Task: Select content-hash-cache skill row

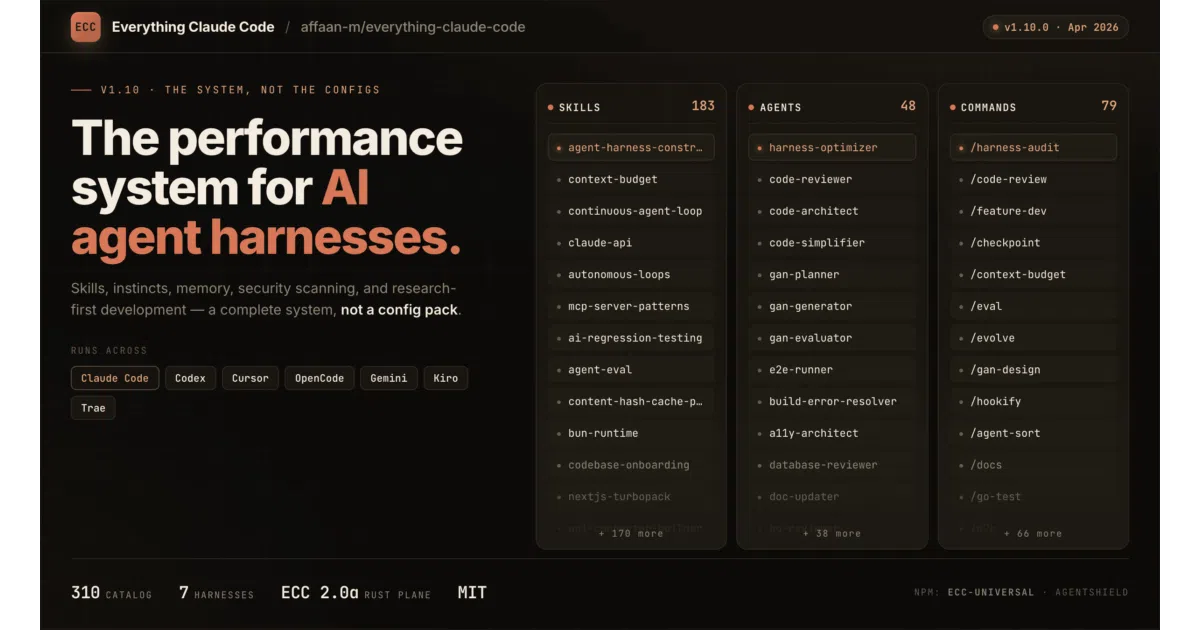Action: tap(631, 402)
